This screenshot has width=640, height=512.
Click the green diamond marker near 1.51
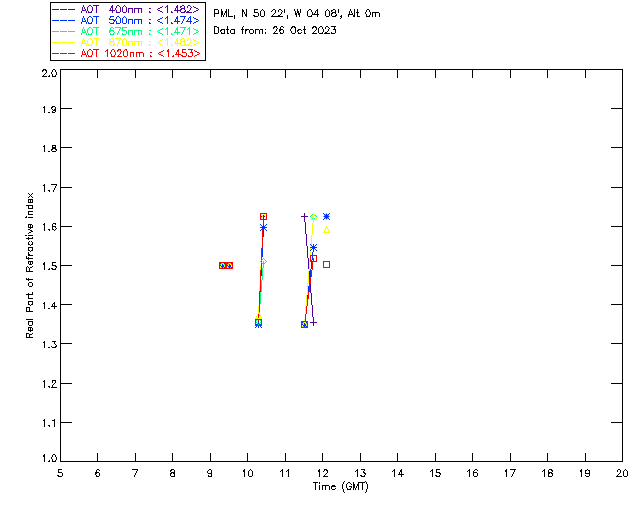point(264,262)
